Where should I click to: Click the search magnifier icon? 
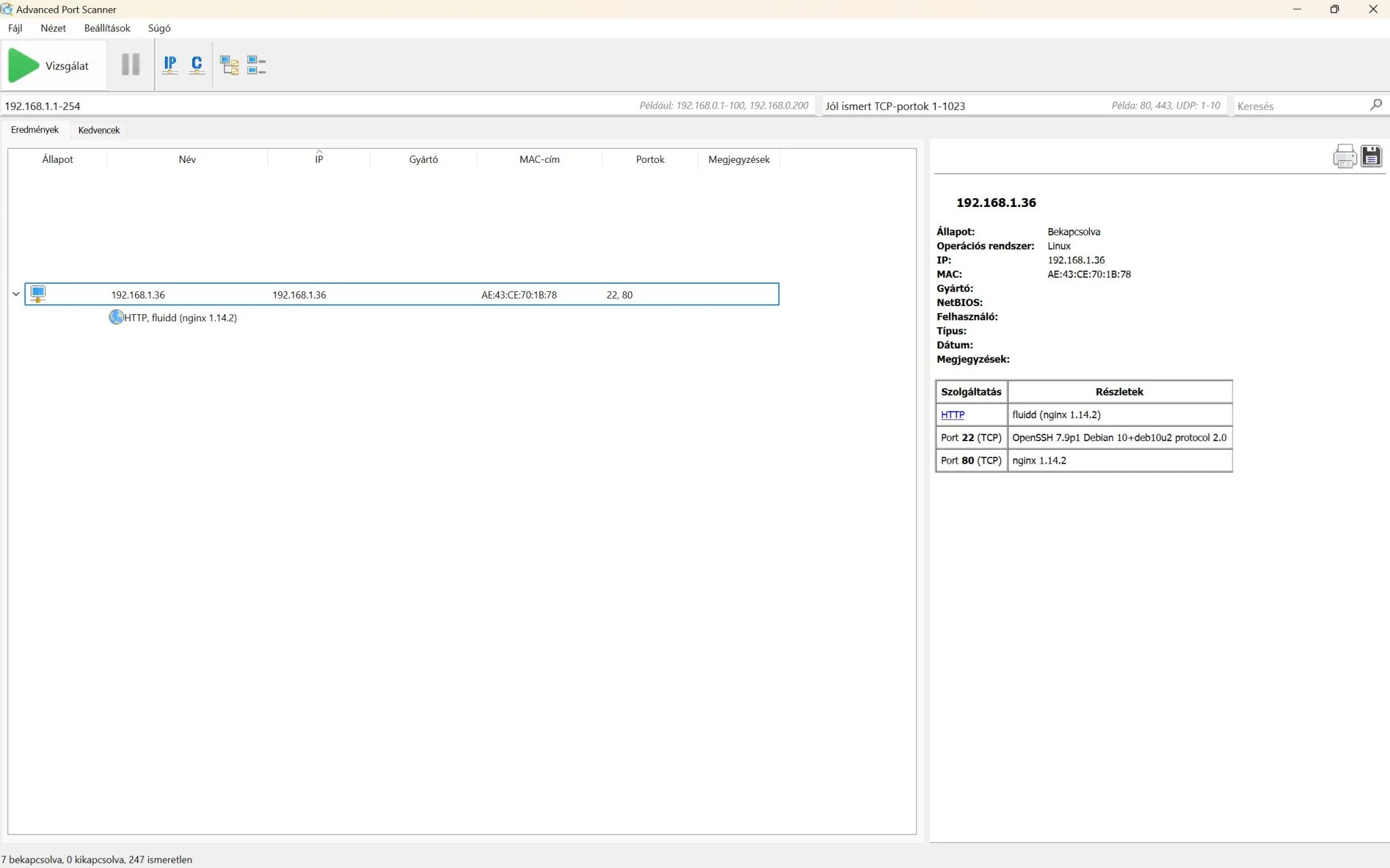[1376, 105]
